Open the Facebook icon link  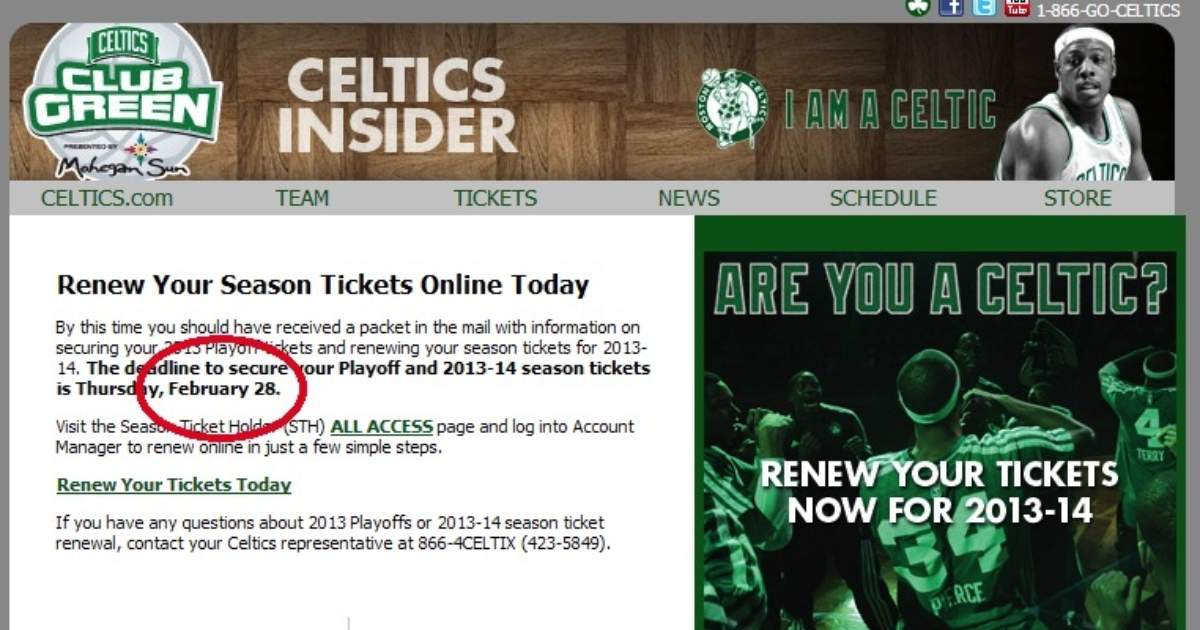coord(950,7)
